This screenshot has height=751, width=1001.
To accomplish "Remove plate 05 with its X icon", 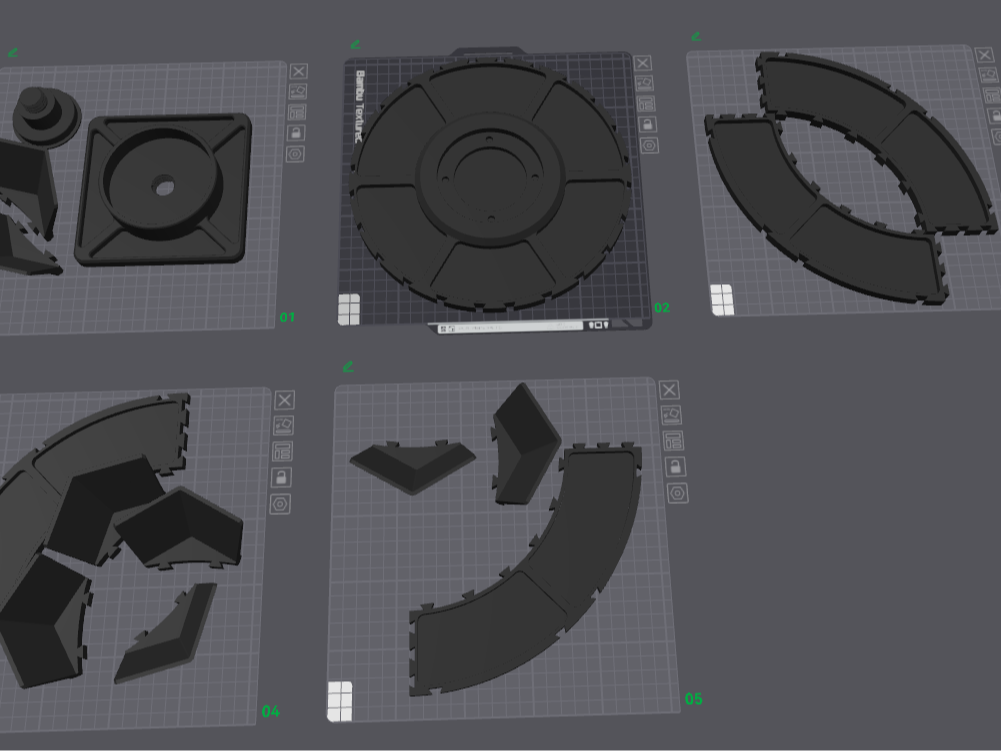I will [669, 390].
